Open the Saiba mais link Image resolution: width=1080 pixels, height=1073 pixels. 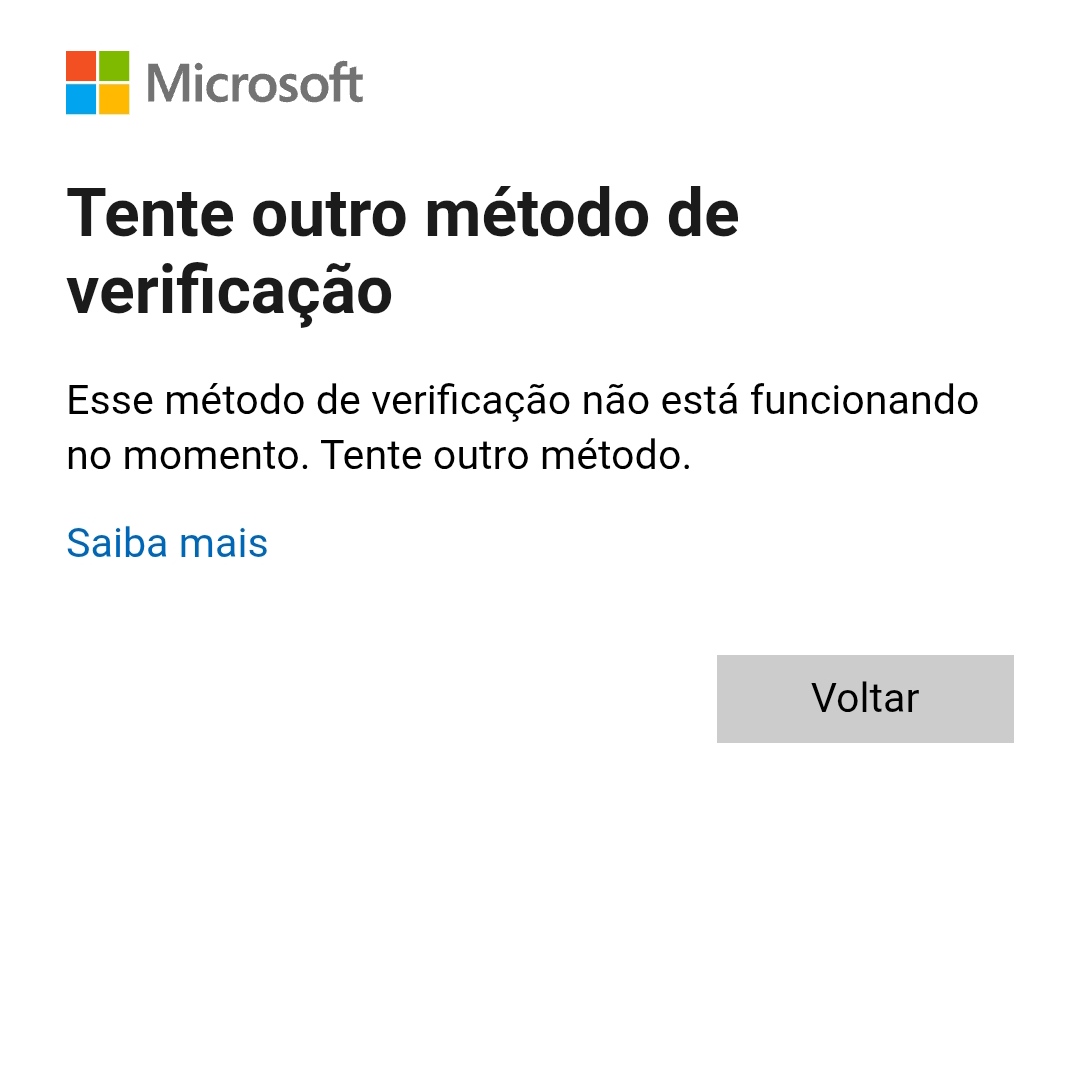pos(167,543)
